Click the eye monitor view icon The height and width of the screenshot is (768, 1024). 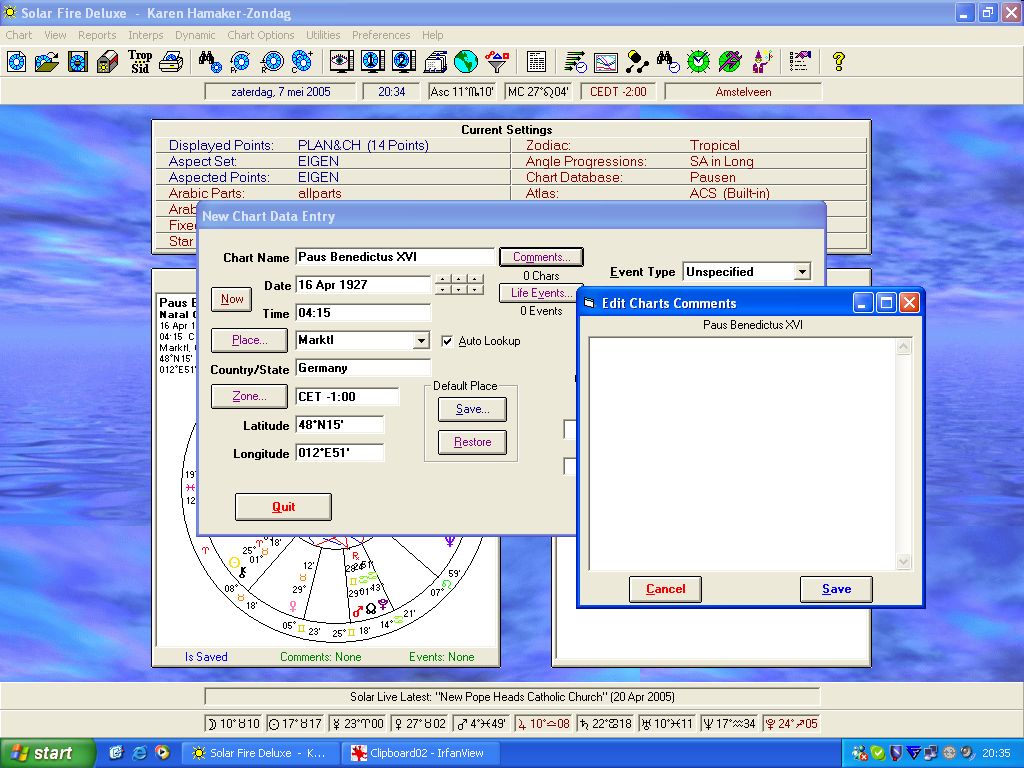341,62
